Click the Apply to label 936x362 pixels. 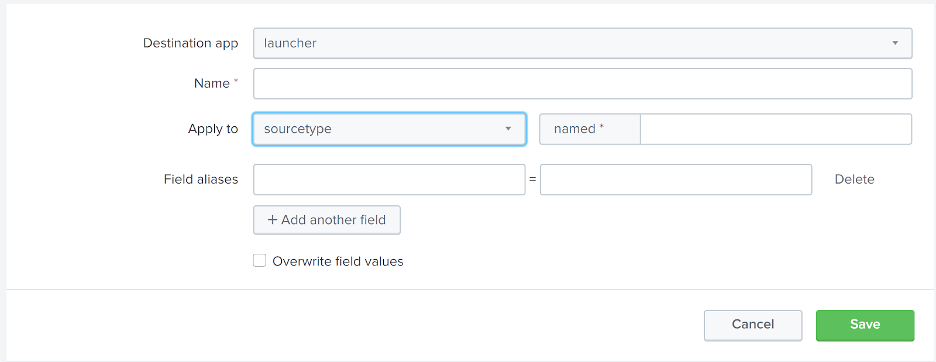tap(213, 129)
